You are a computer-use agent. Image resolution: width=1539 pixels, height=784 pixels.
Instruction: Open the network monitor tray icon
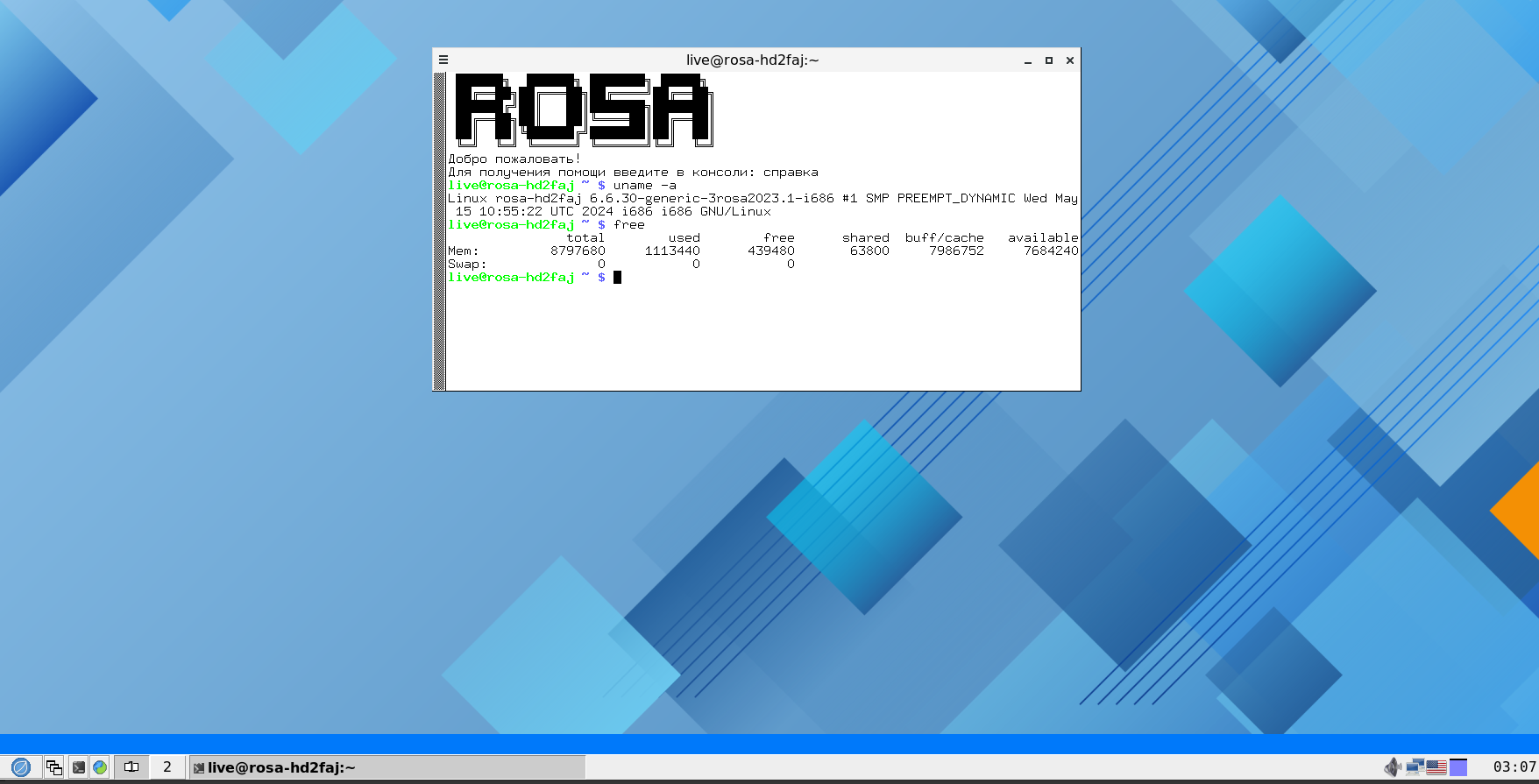pos(1415,767)
